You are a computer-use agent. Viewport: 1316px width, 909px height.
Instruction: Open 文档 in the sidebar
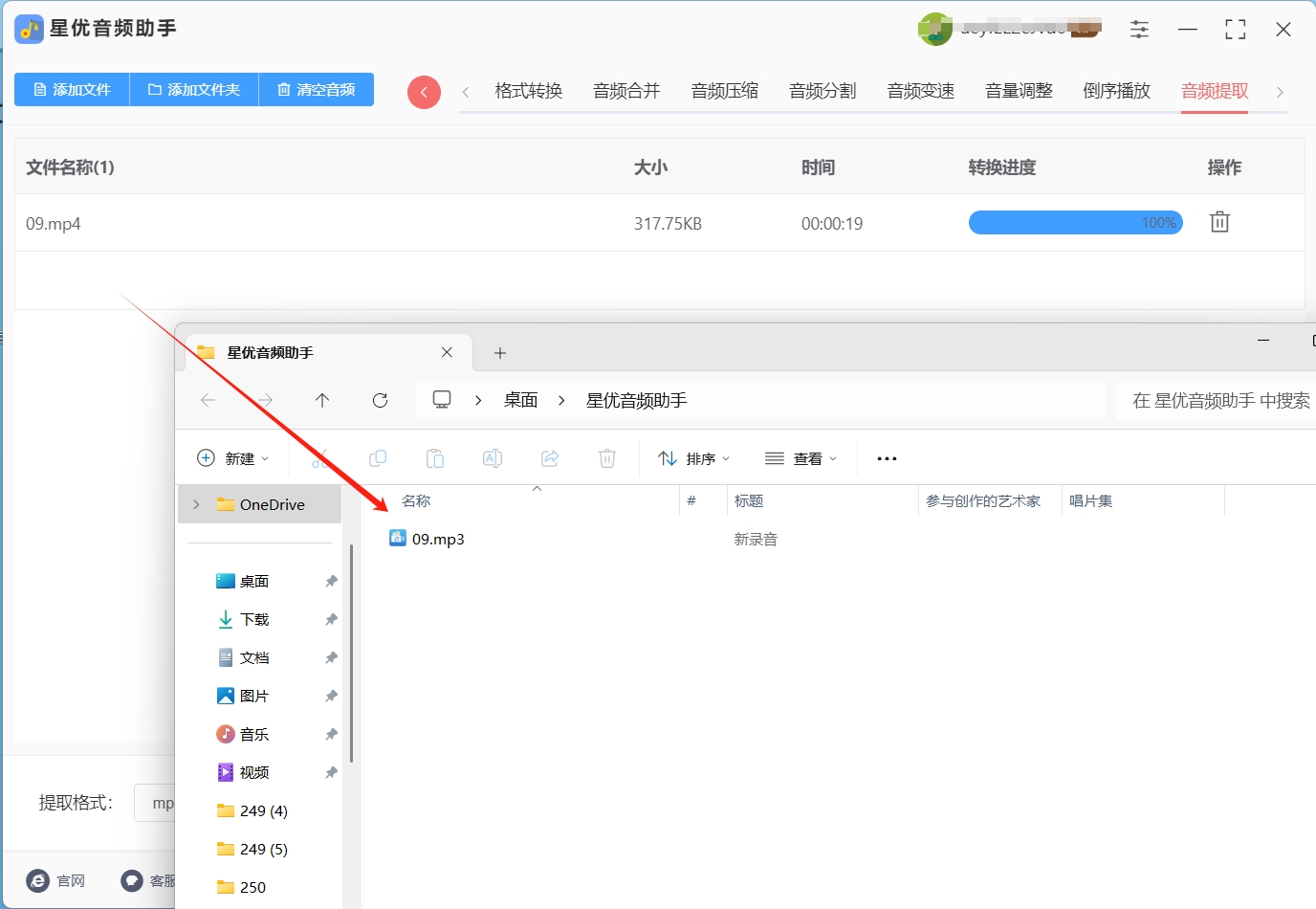[254, 657]
